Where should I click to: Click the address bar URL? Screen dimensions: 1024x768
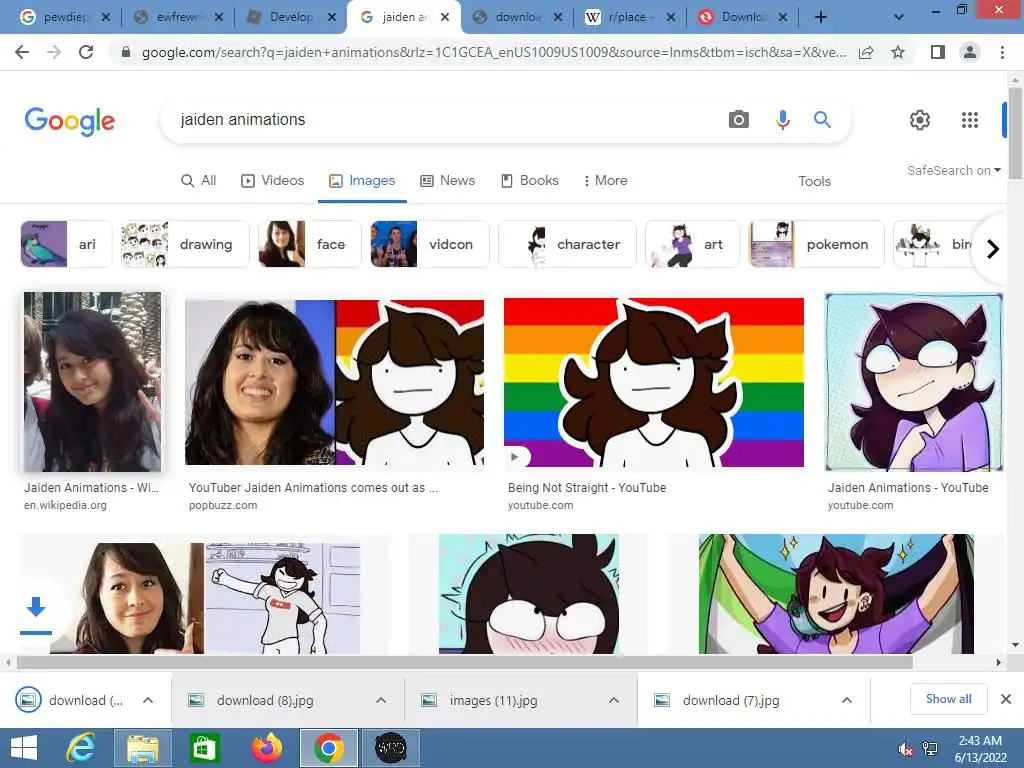point(494,52)
